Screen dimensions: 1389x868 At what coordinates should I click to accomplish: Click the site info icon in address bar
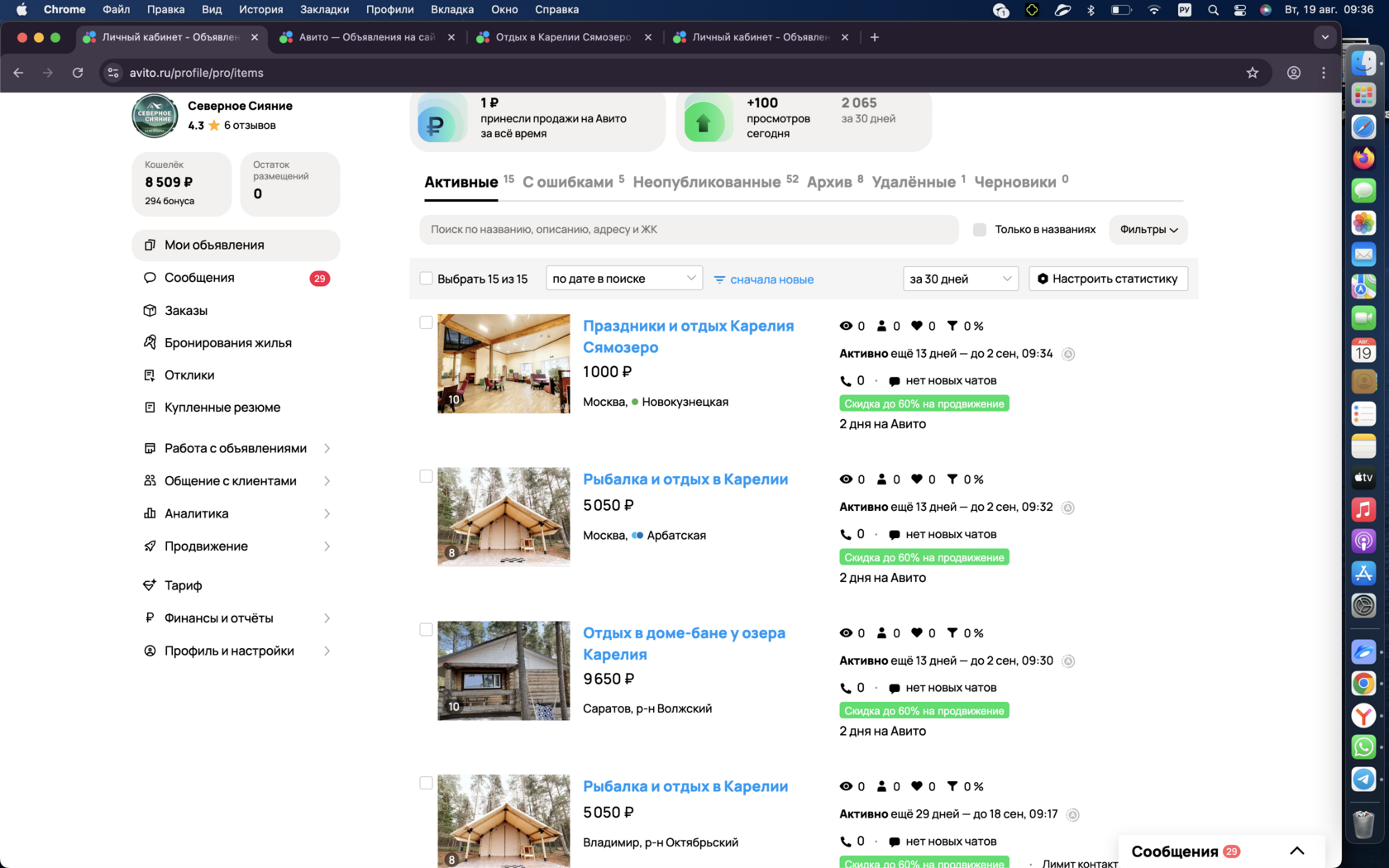click(x=113, y=73)
